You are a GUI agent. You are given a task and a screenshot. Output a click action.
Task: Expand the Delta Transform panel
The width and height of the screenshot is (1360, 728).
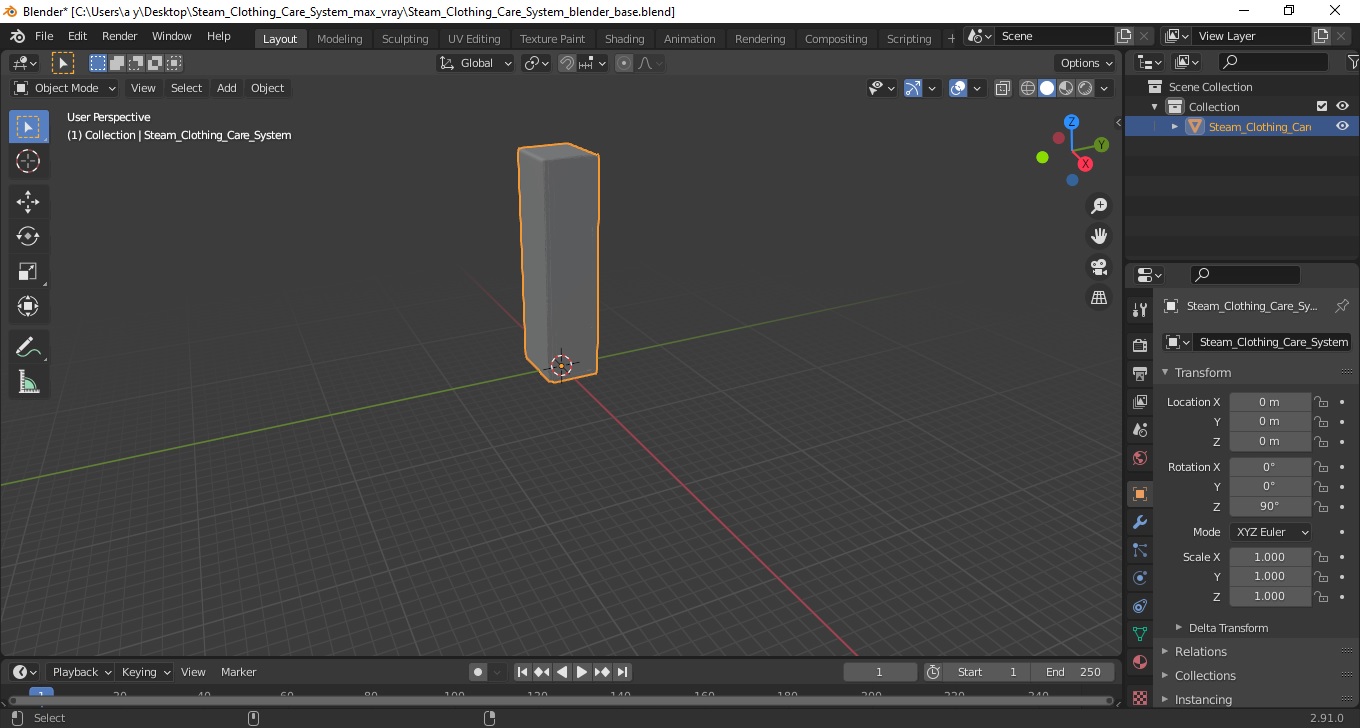tap(1228, 628)
